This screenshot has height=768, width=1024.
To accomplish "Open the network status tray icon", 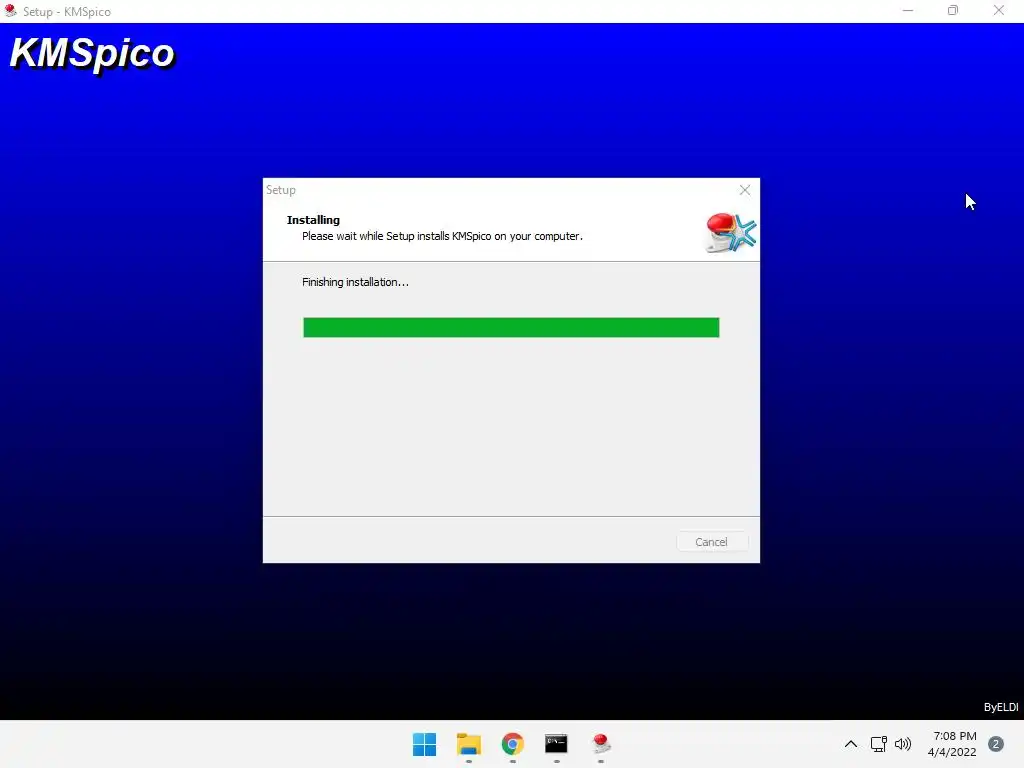I will tap(878, 744).
